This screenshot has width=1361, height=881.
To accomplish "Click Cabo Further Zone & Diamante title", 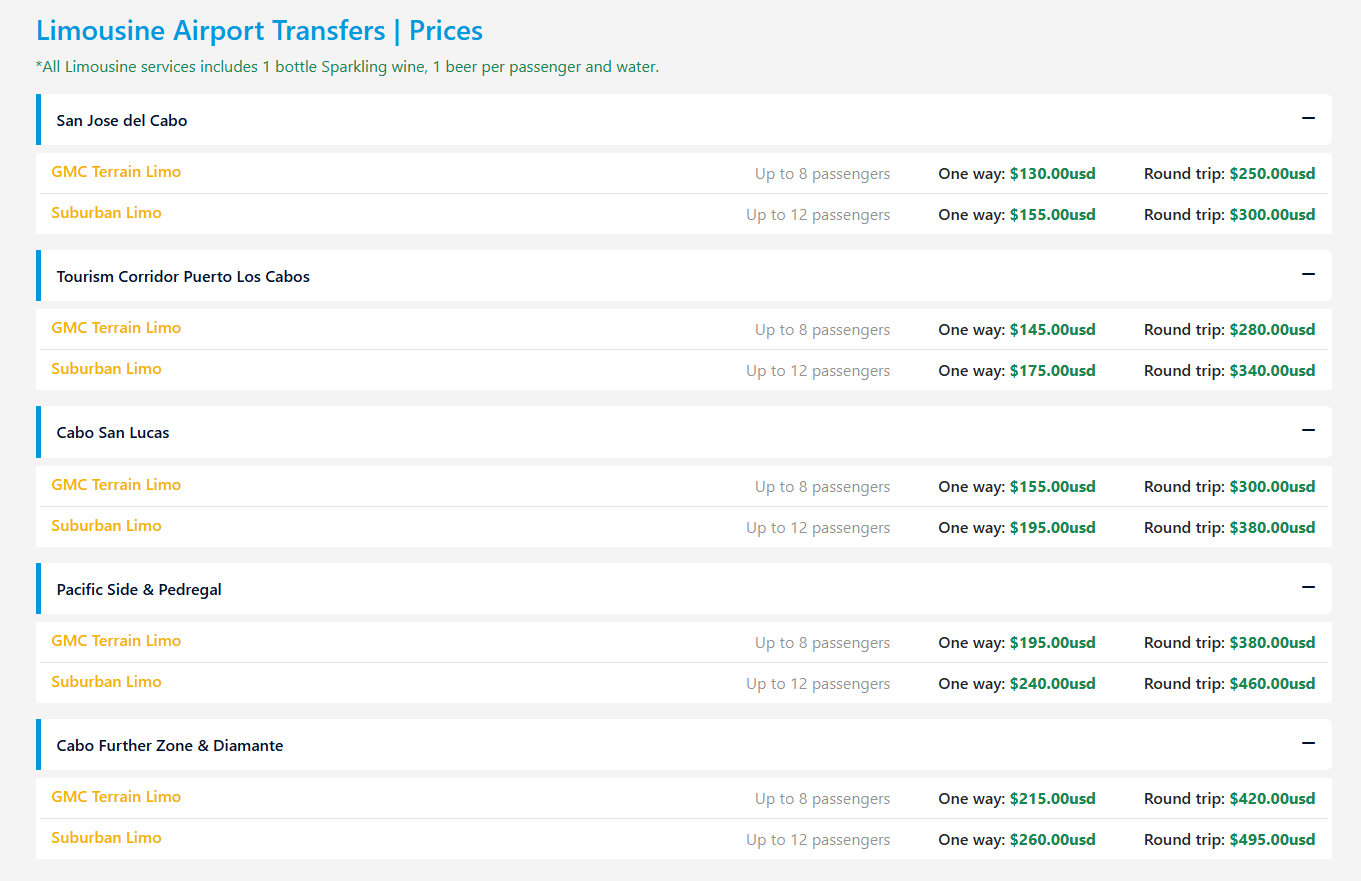I will click(x=170, y=745).
